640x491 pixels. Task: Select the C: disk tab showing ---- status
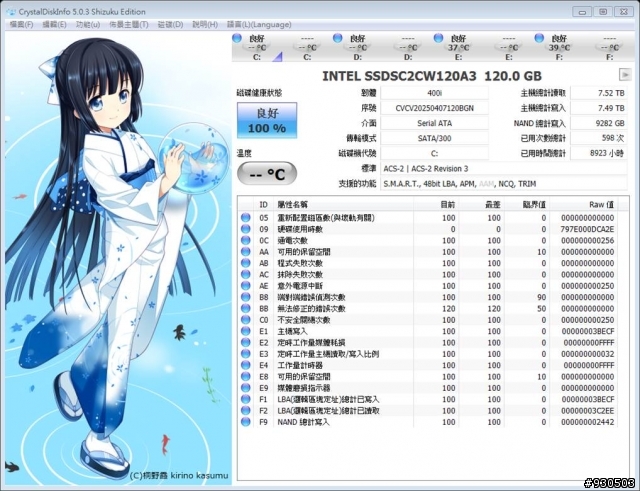tap(307, 47)
